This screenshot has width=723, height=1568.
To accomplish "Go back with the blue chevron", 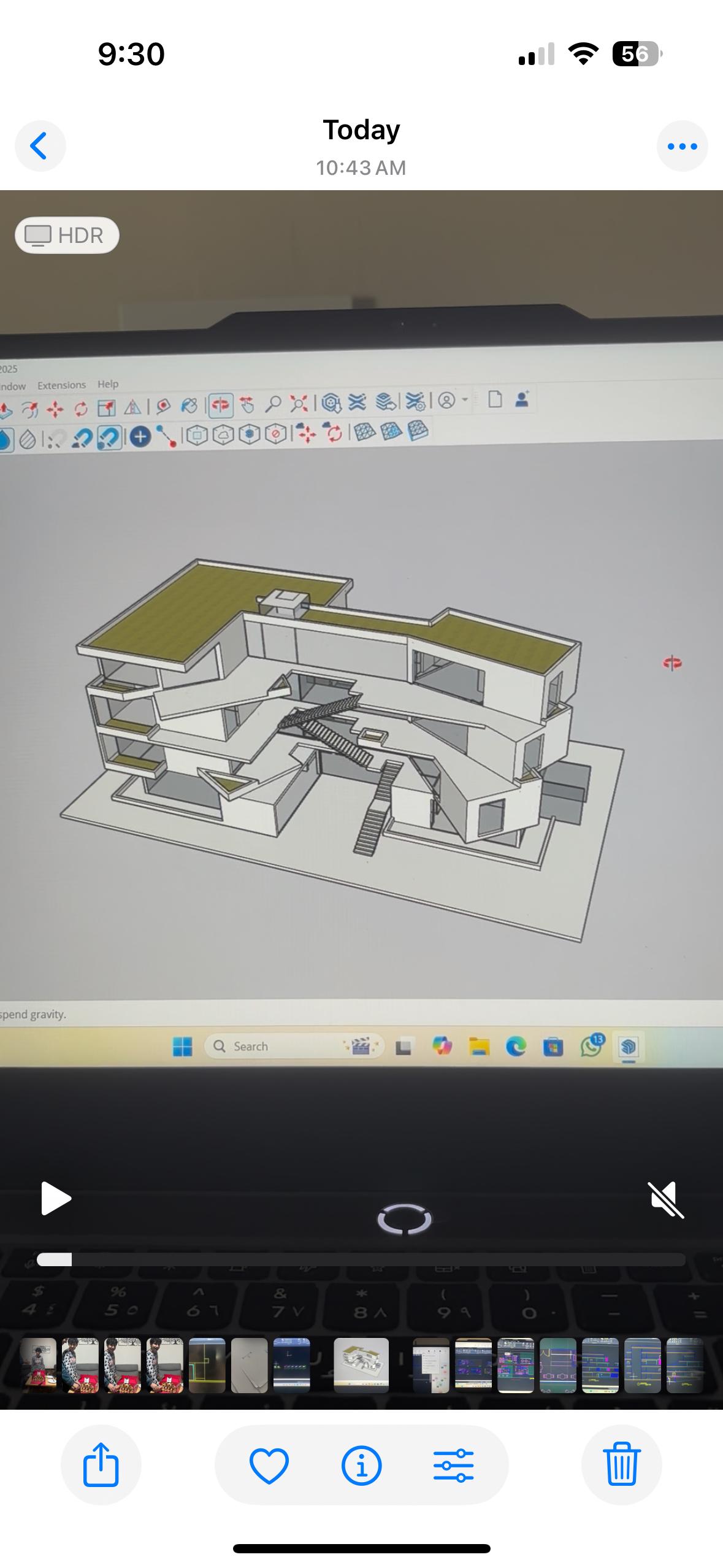I will (40, 146).
